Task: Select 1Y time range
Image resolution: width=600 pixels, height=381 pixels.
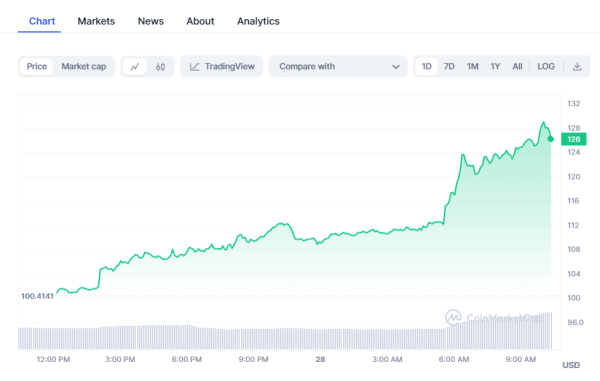Action: tap(495, 67)
